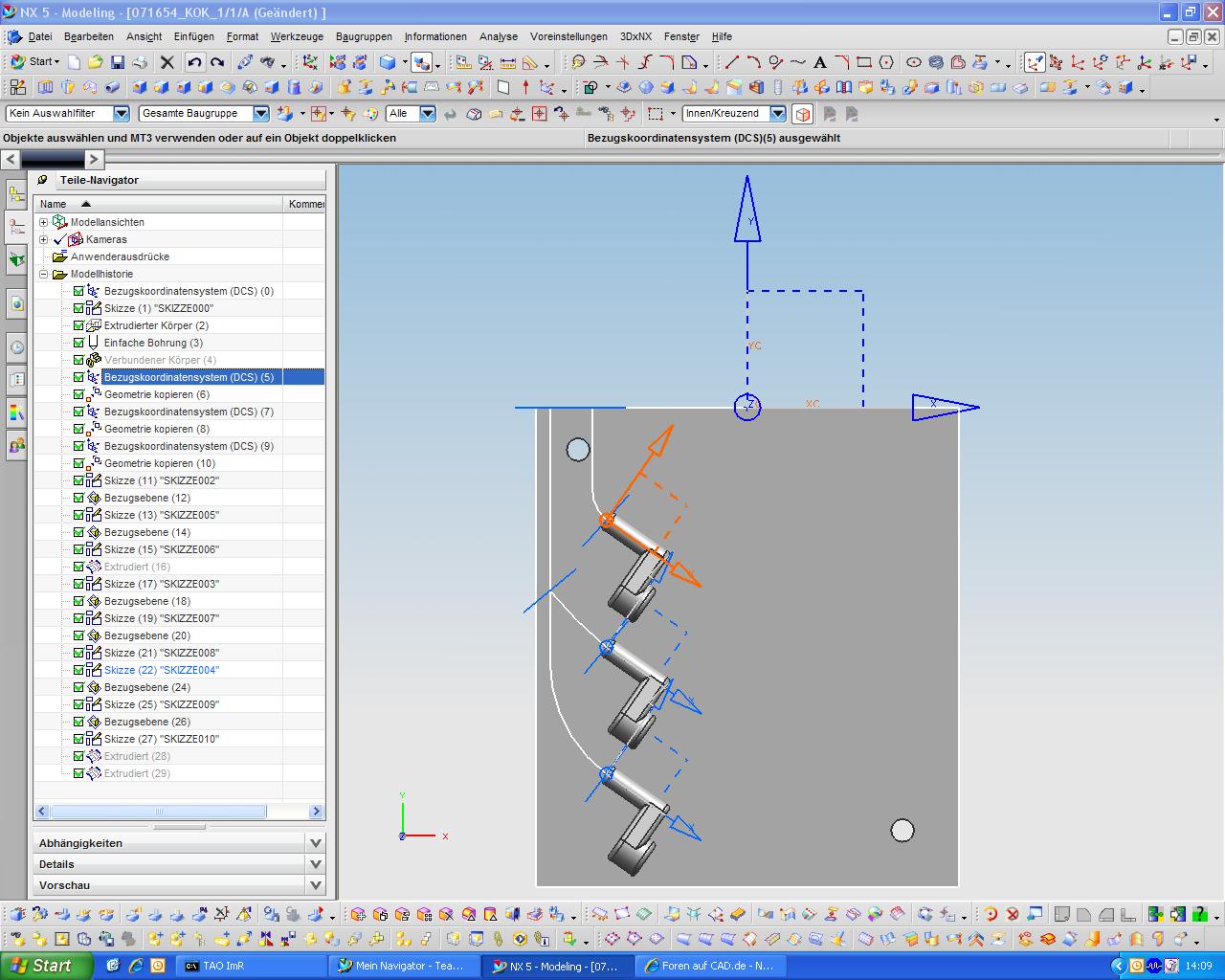Viewport: 1225px width, 980px height.
Task: Click the Undo arrow in the toolbar
Action: 195,62
